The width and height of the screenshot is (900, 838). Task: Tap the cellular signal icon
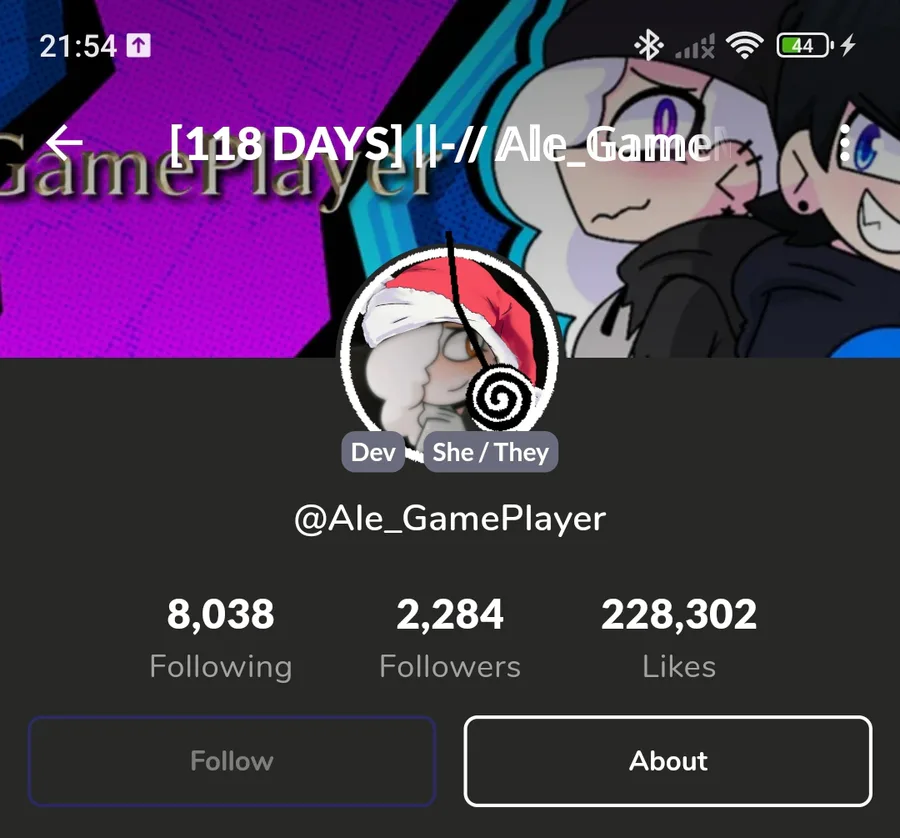695,46
